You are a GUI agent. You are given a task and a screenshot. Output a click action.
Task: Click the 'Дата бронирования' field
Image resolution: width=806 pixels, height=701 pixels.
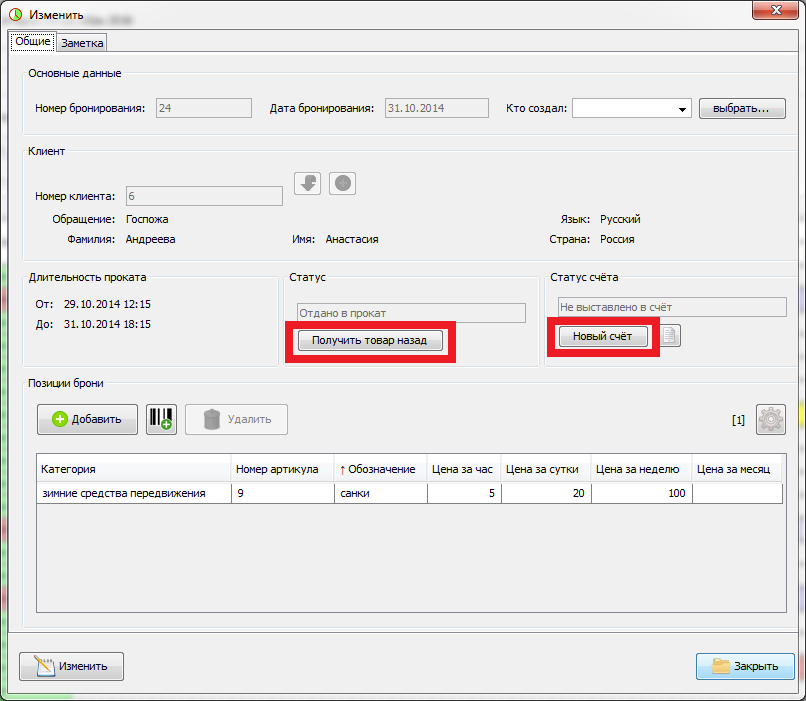click(x=437, y=108)
